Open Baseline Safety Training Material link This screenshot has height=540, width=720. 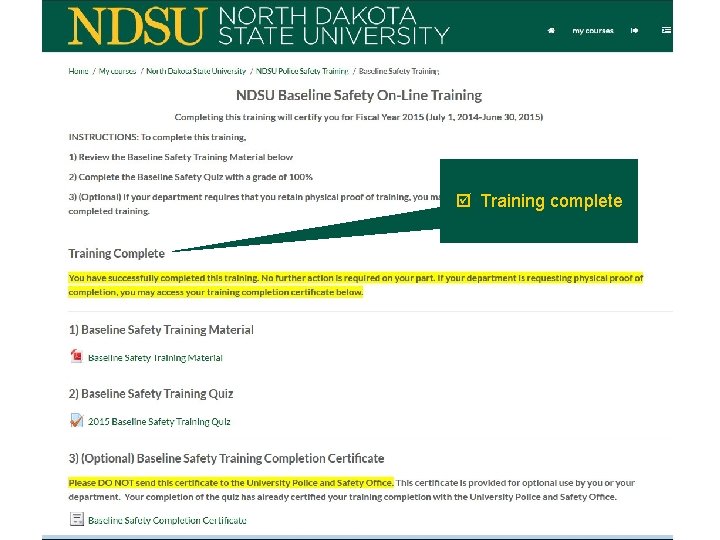[x=155, y=358]
